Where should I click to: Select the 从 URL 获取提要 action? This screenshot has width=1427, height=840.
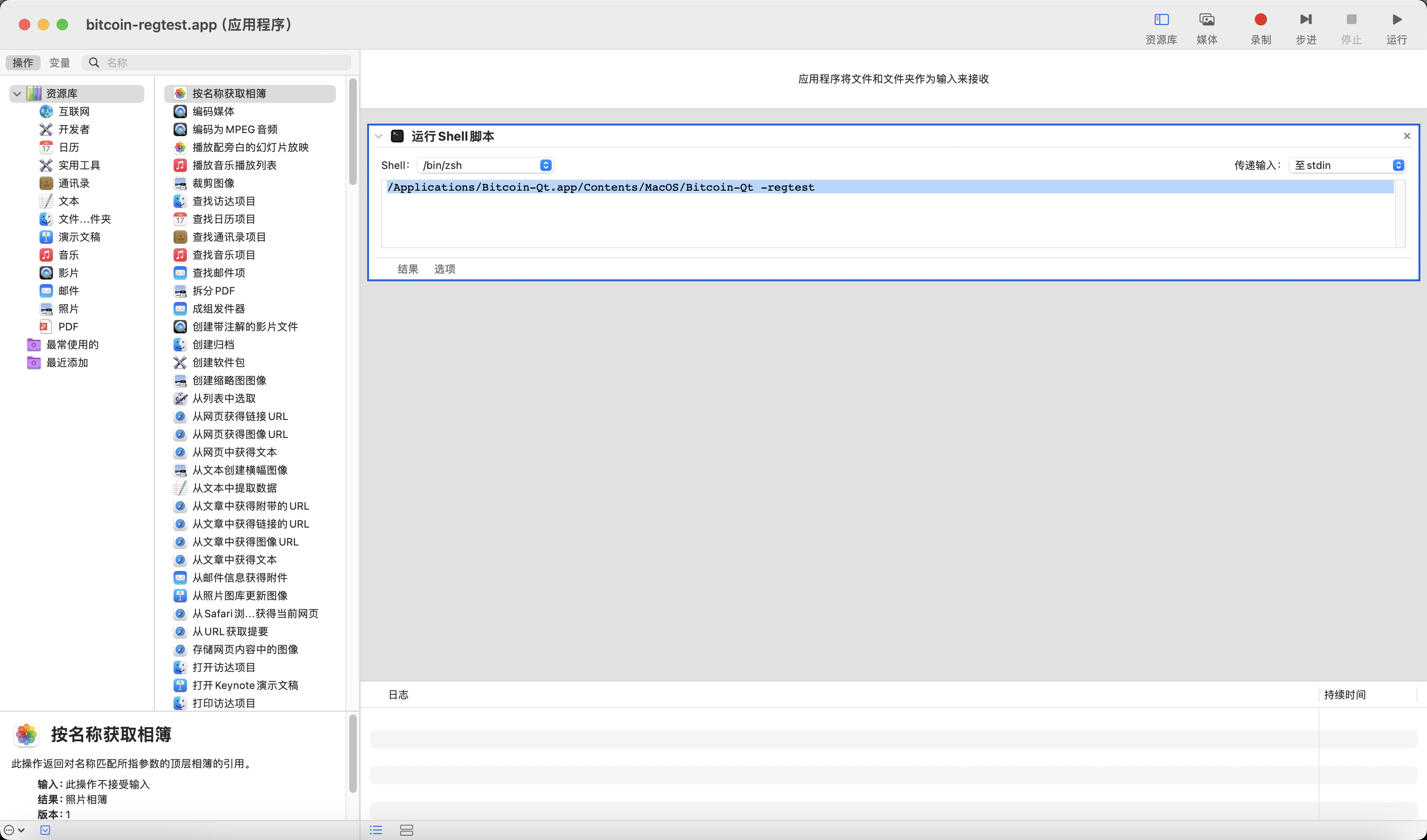pyautogui.click(x=230, y=631)
